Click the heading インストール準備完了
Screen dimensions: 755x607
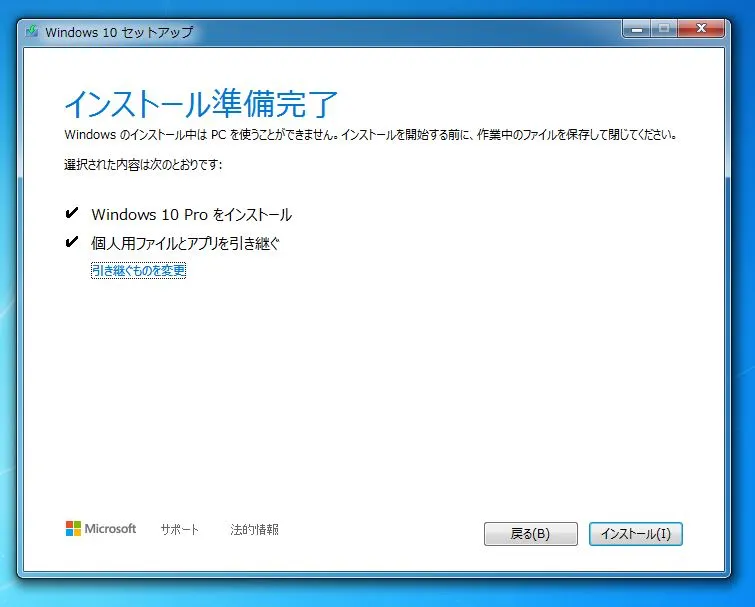click(x=201, y=104)
